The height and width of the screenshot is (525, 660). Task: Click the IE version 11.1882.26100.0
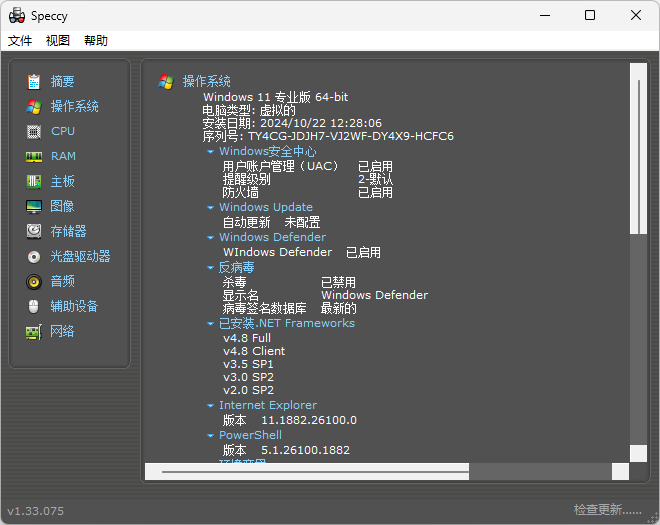point(309,420)
